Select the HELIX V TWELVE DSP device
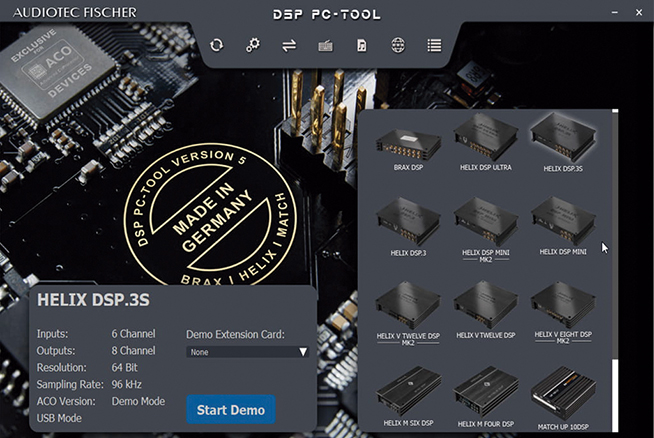 (x=485, y=311)
